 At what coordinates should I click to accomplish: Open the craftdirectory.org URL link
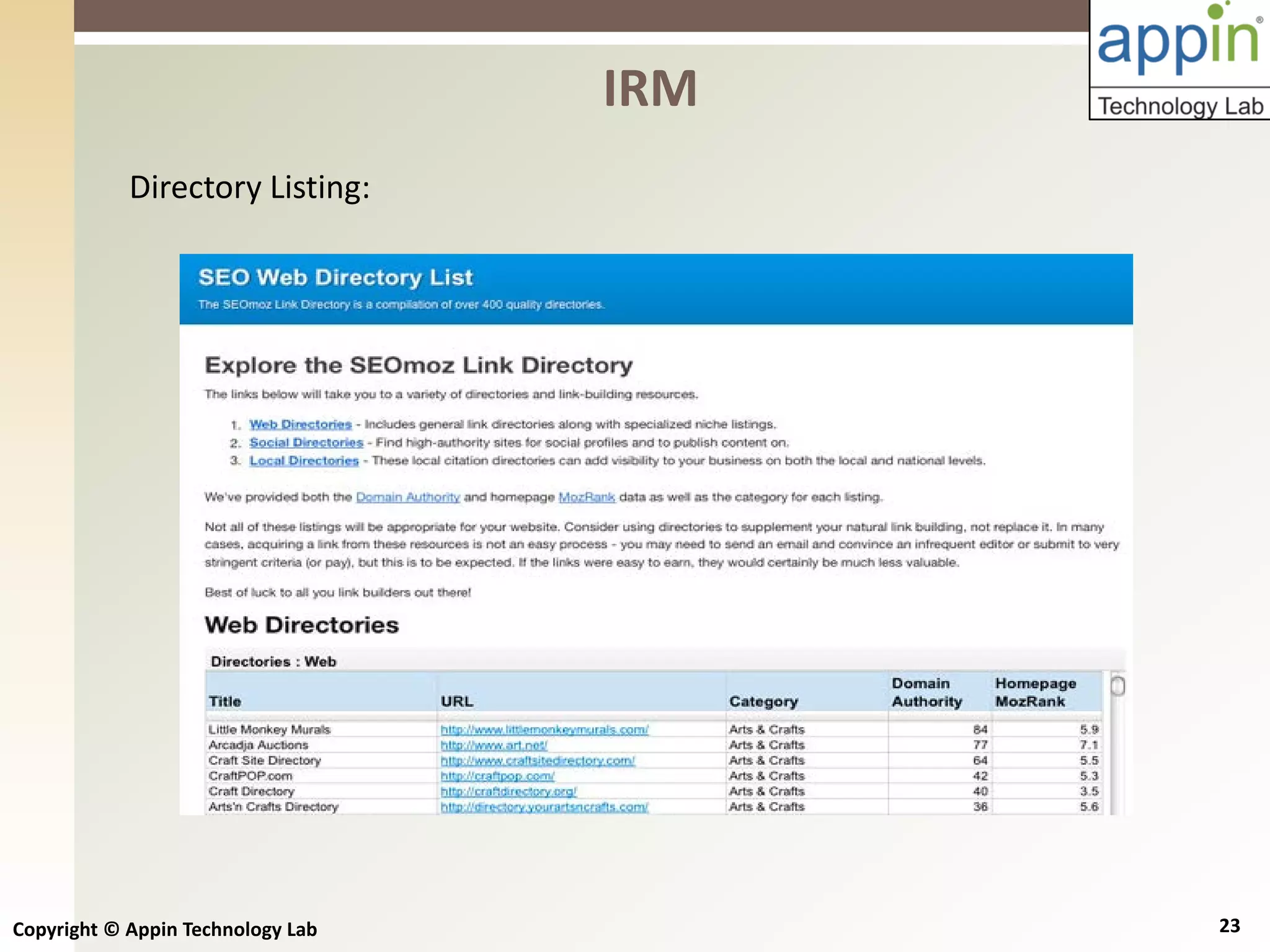click(508, 791)
